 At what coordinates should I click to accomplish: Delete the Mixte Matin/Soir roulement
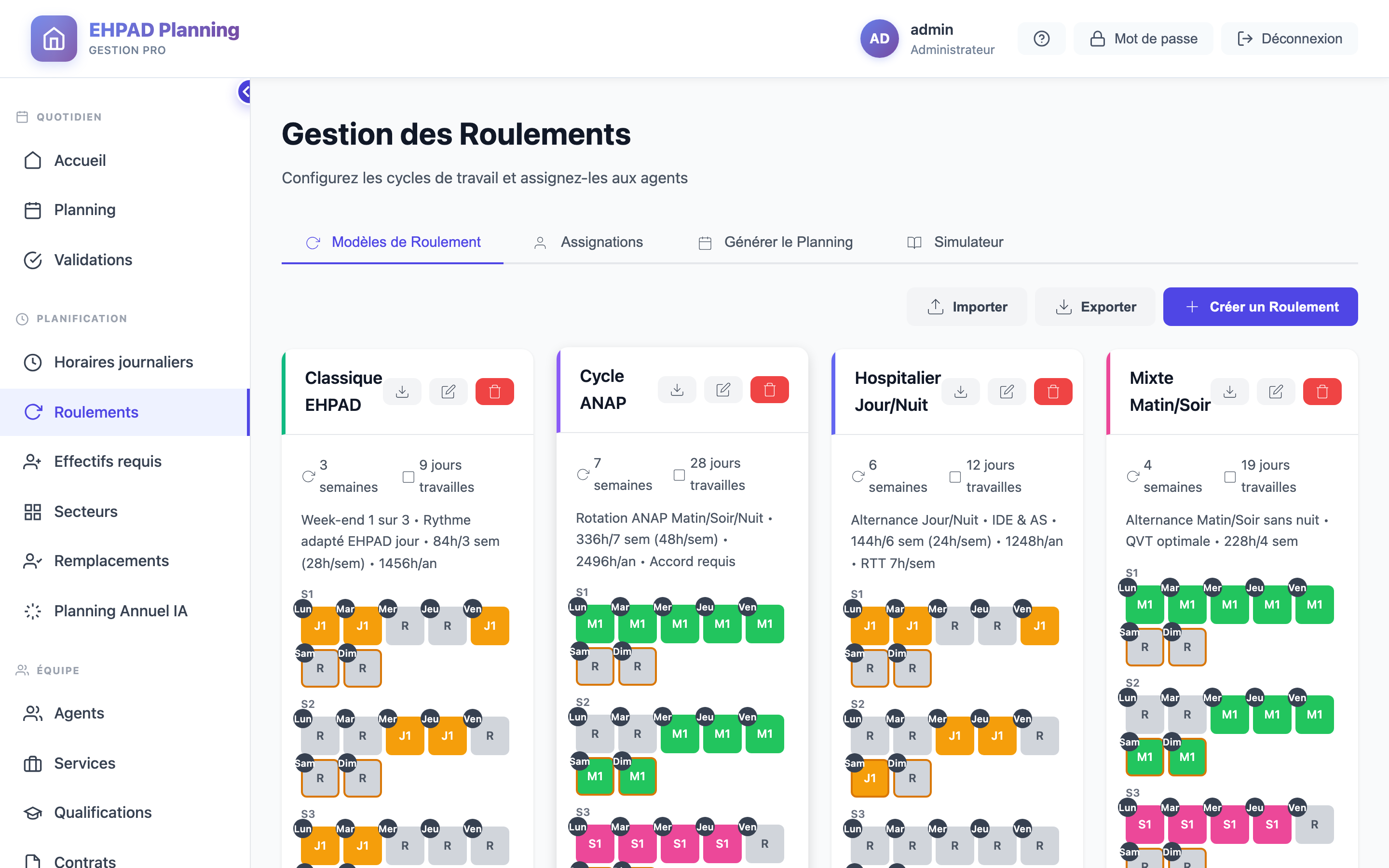coord(1322,392)
